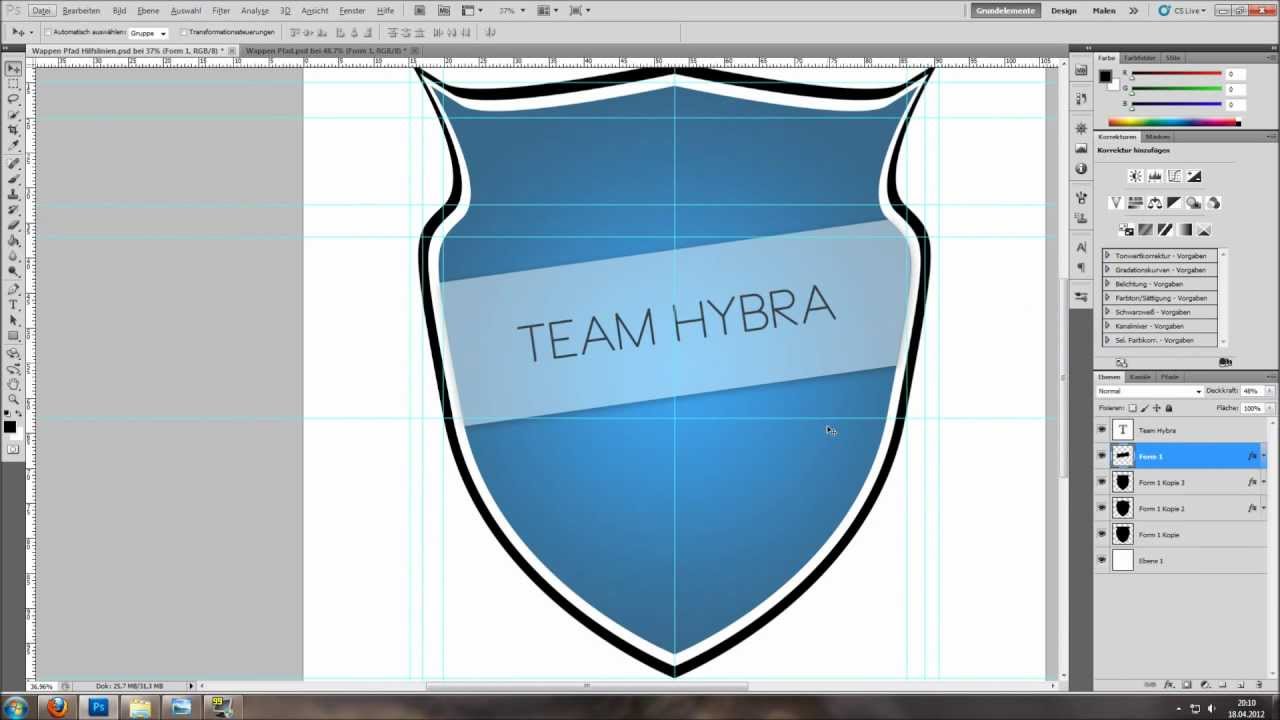Click the delete layer trash icon
The image size is (1280, 720).
1259,685
